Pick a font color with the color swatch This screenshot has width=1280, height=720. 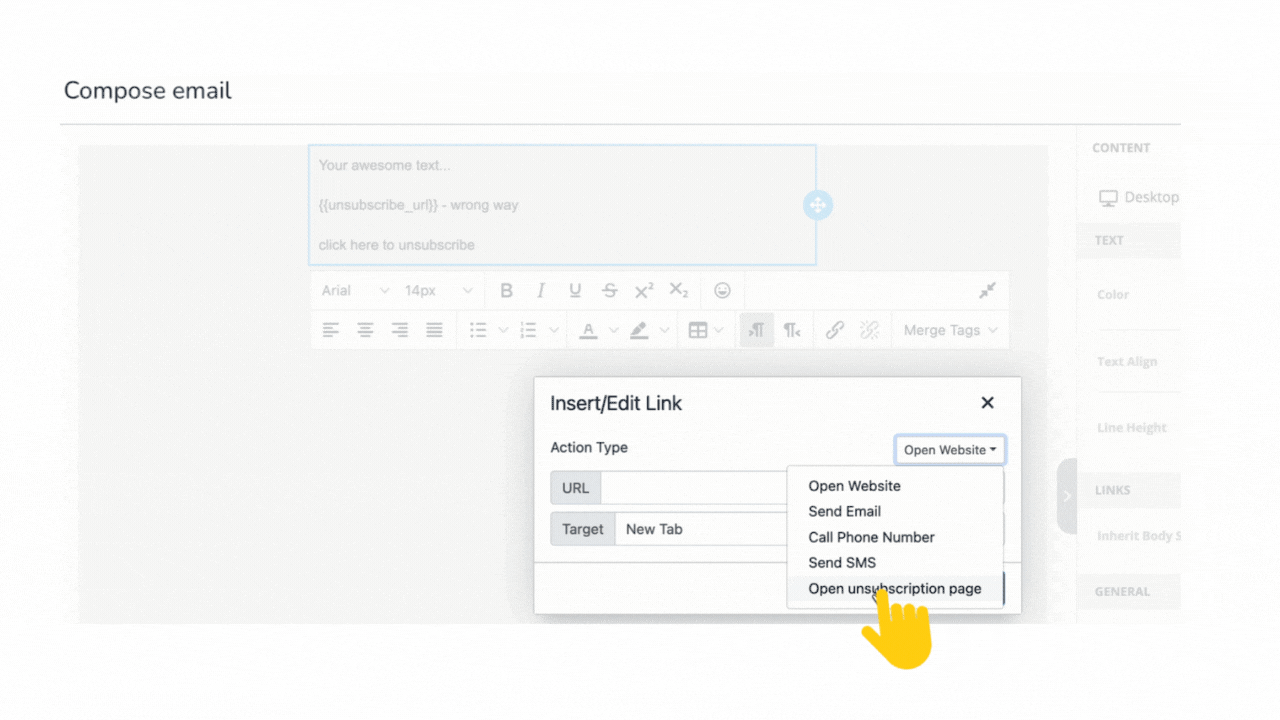pyautogui.click(x=589, y=329)
